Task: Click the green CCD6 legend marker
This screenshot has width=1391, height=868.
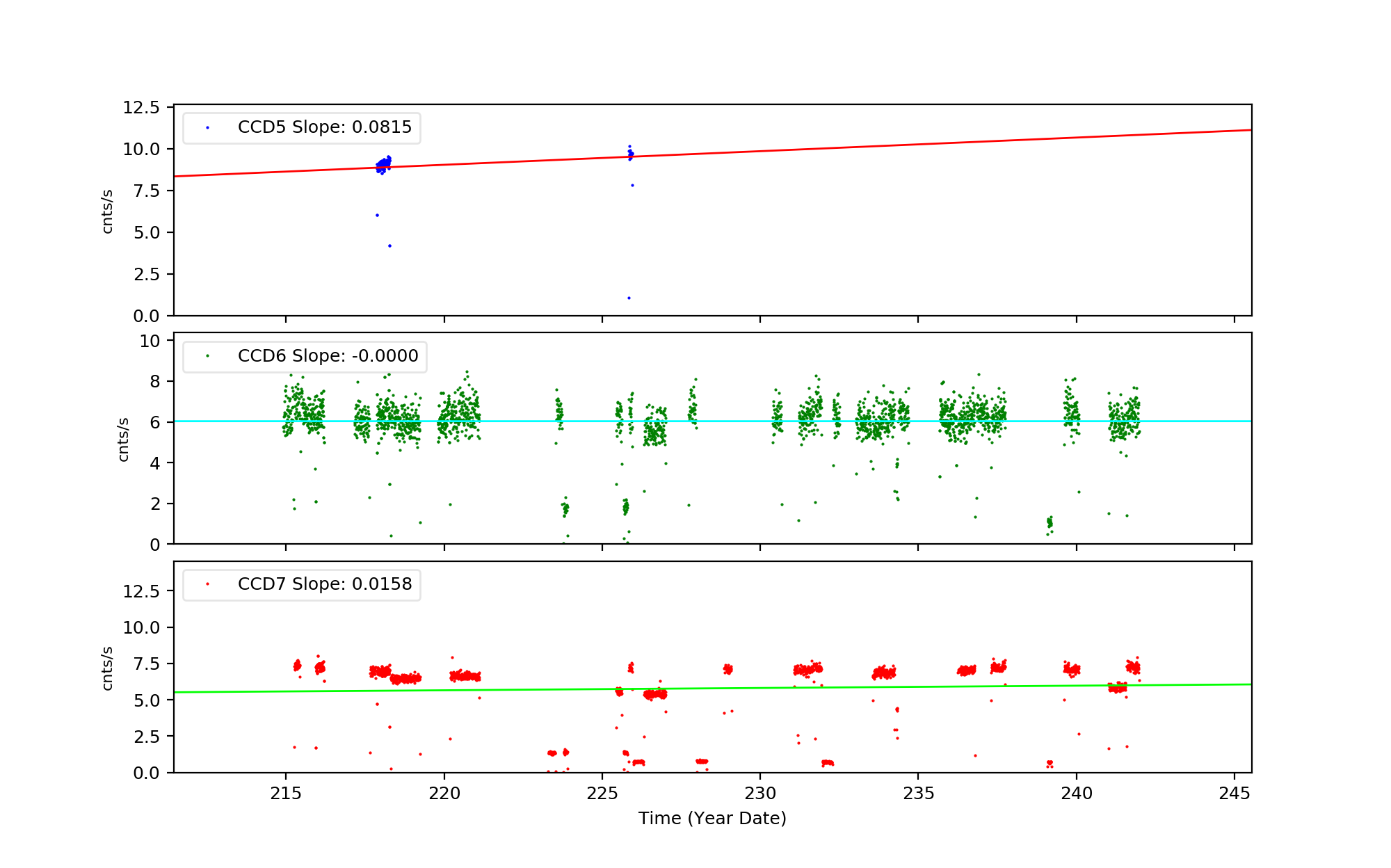Action: [x=207, y=356]
